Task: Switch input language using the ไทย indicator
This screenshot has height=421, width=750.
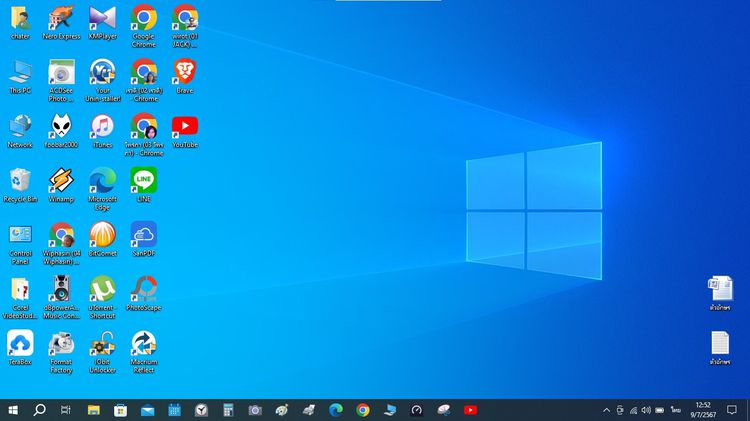Action: click(675, 410)
